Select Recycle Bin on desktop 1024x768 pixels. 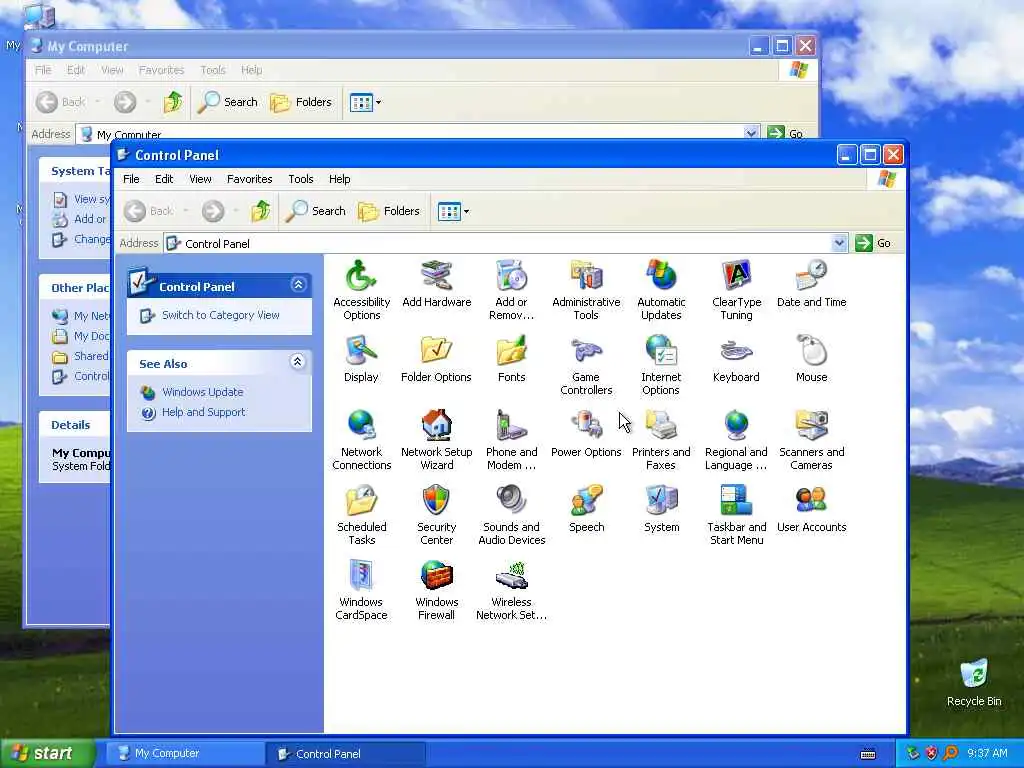974,683
